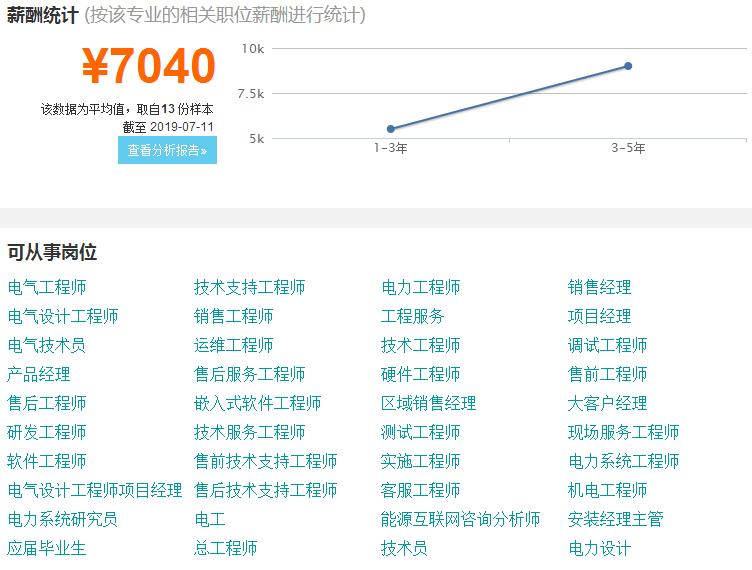This screenshot has height=570, width=752.
Task: Select the 10k axis label on chart
Action: click(x=253, y=48)
